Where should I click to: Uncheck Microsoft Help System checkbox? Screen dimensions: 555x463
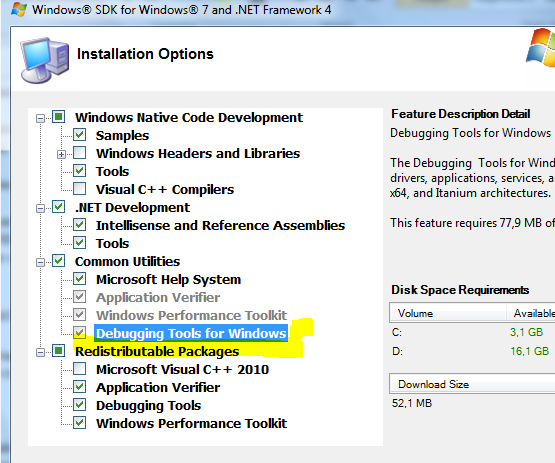coord(80,279)
